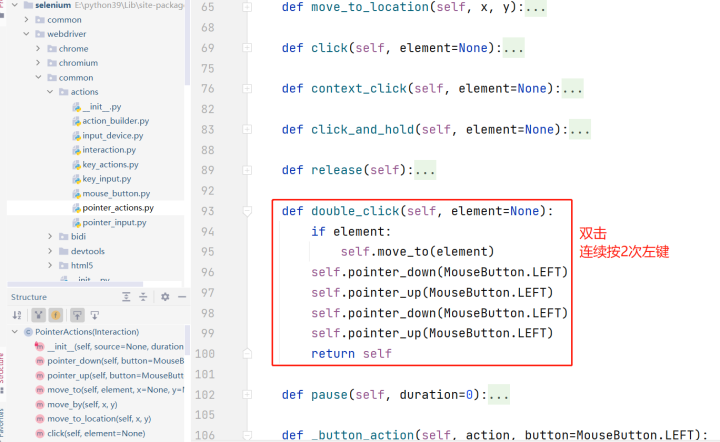Unfold the pause method at line 102
The height and width of the screenshot is (442, 720).
[x=247, y=394]
